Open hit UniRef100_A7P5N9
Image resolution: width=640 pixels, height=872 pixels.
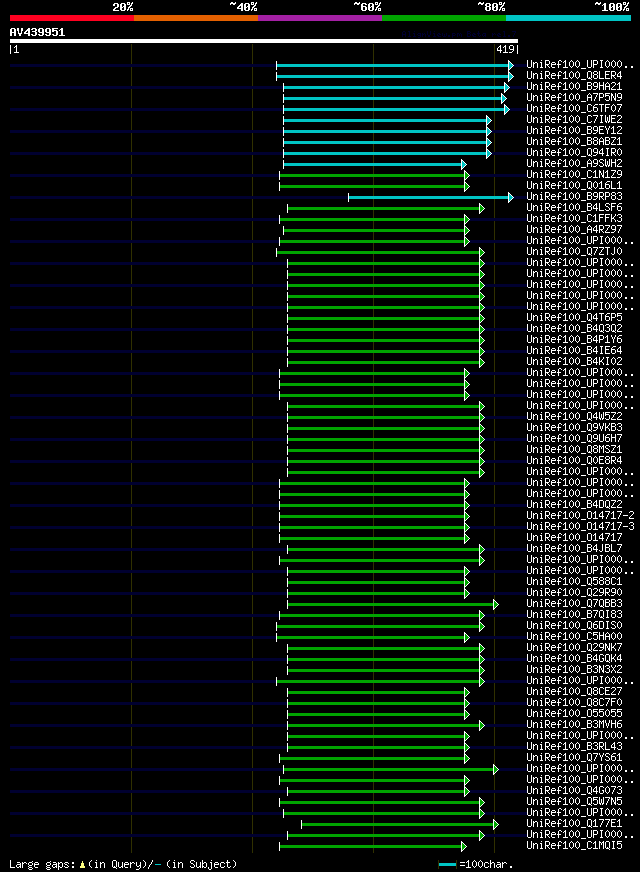[x=574, y=98]
